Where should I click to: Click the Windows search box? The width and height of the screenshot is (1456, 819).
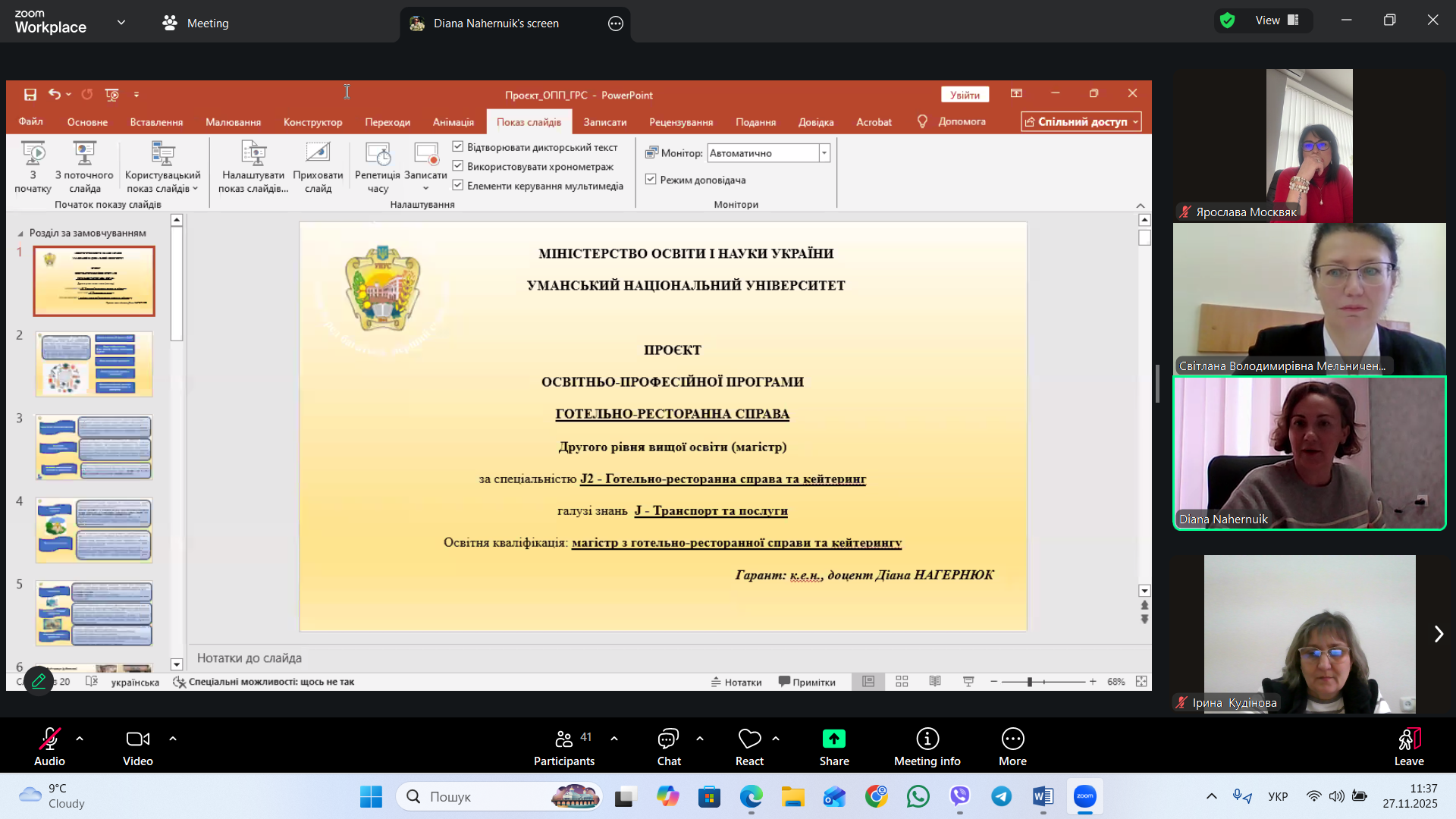pos(485,796)
